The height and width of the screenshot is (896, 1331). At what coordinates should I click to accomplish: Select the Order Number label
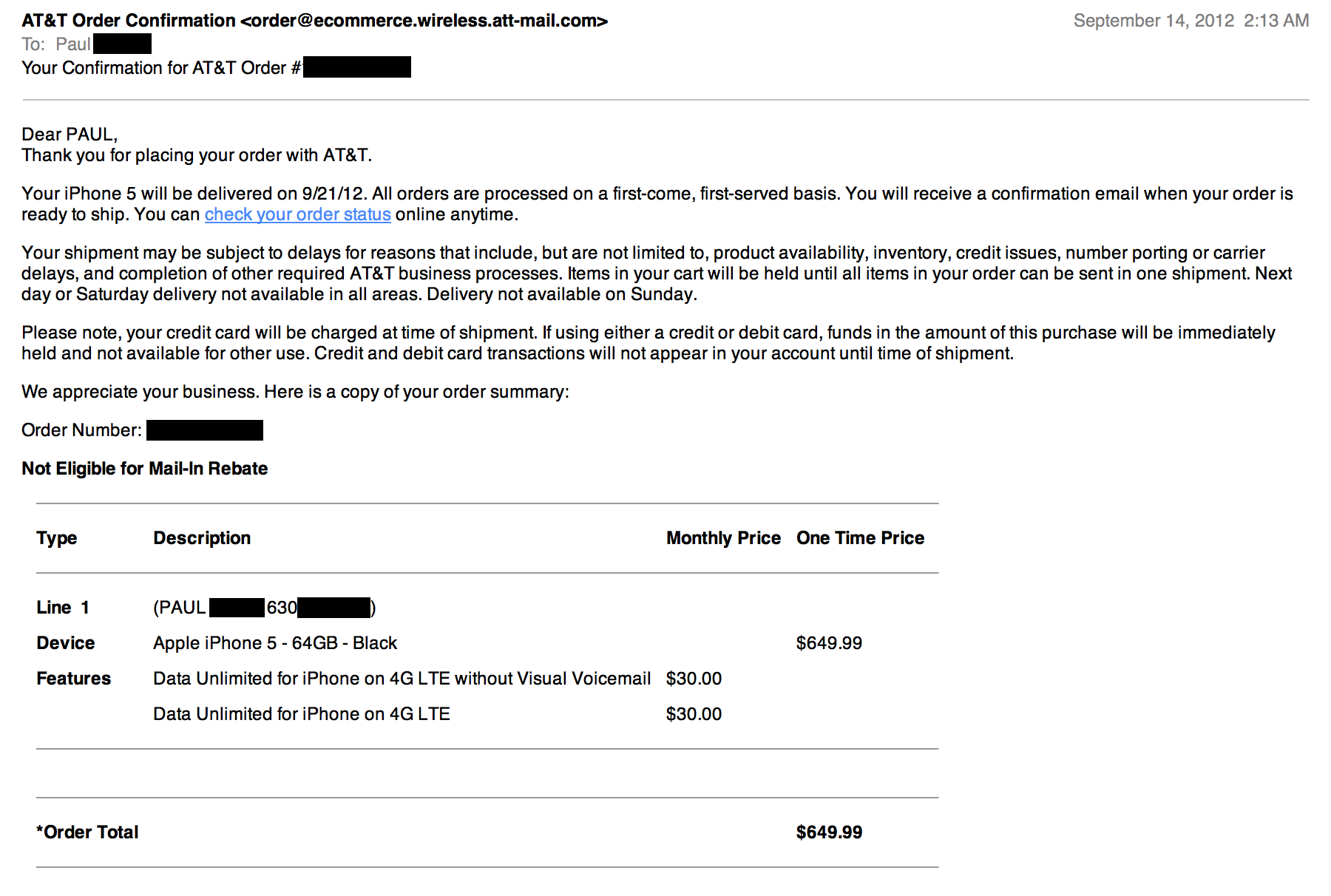(81, 430)
